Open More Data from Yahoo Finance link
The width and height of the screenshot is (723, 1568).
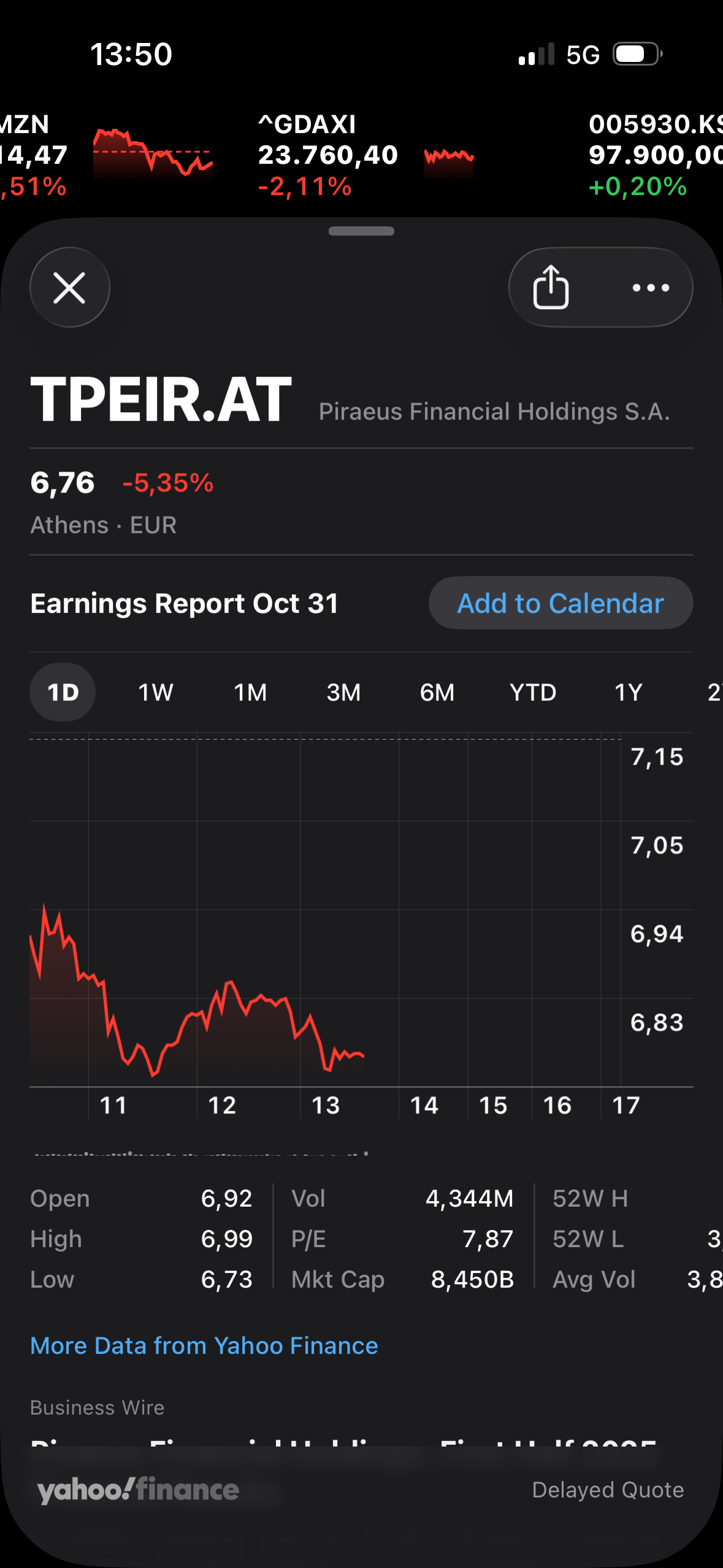coord(204,1345)
